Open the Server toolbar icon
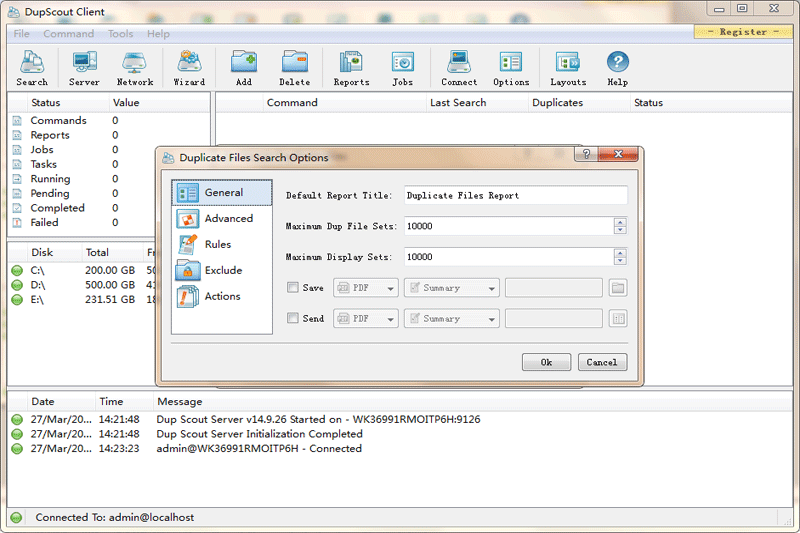Image resolution: width=800 pixels, height=533 pixels. [84, 69]
